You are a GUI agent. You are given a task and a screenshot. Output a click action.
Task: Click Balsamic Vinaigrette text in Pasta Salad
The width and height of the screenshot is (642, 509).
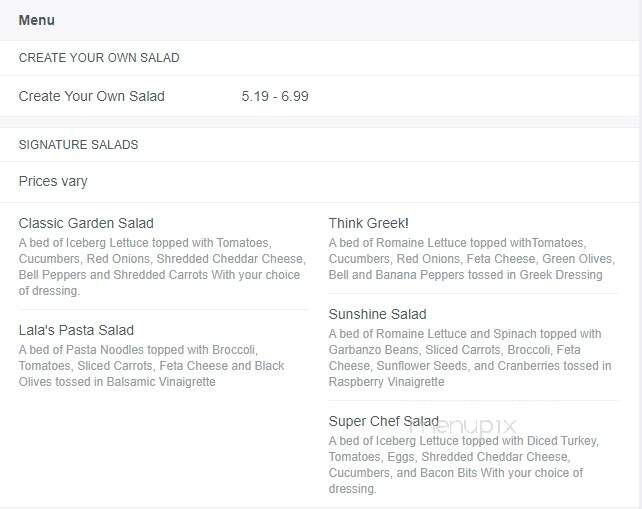[161, 382]
